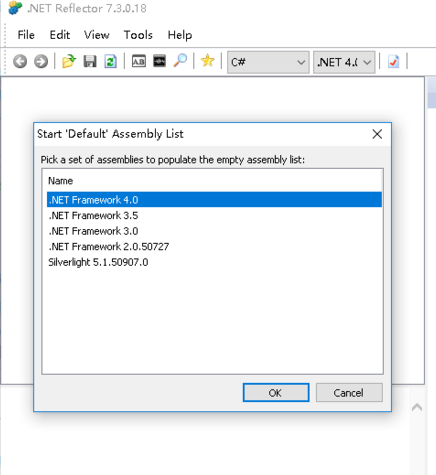Screen dimensions: 436x475
Task: Dismiss the dialog with Cancel button
Action: [x=349, y=393]
